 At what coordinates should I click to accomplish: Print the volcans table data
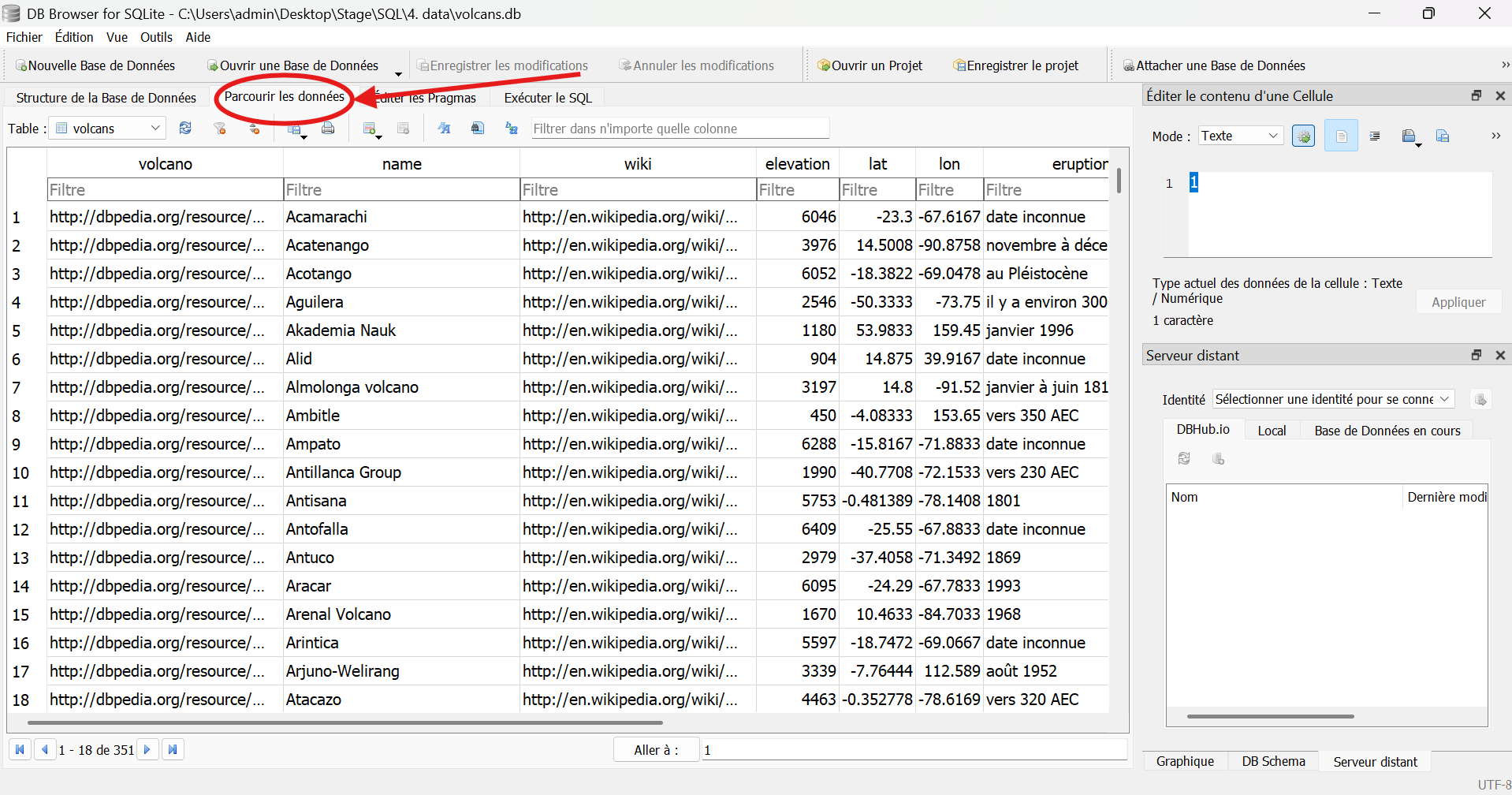(x=329, y=128)
